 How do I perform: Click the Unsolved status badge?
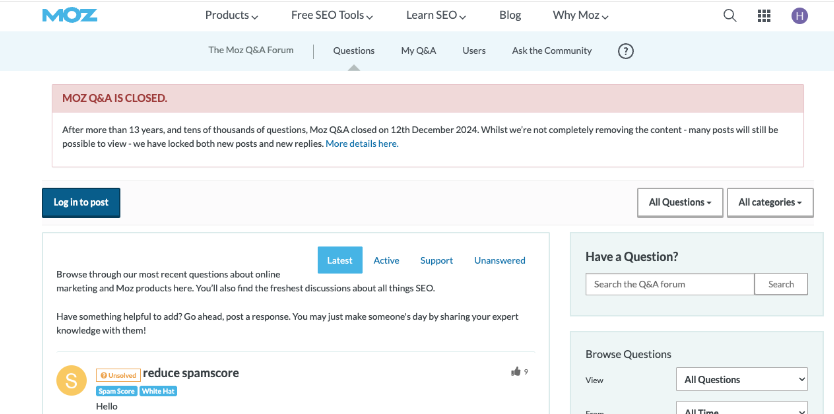pos(118,375)
